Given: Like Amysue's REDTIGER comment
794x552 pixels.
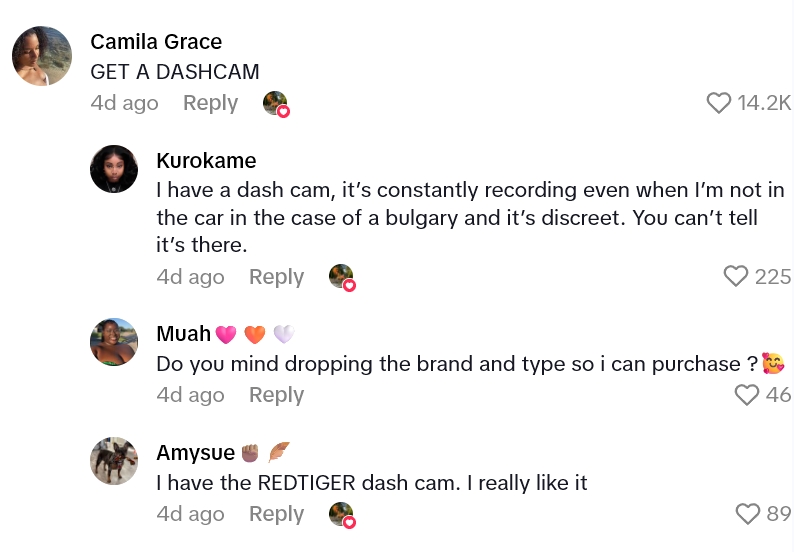Looking at the screenshot, I should point(747,514).
